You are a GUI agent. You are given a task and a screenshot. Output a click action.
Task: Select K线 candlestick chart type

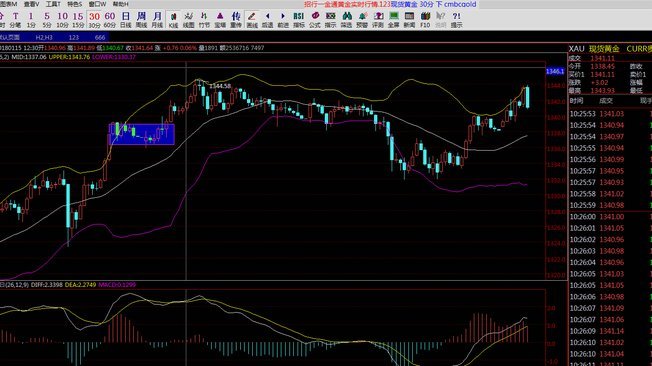173,20
